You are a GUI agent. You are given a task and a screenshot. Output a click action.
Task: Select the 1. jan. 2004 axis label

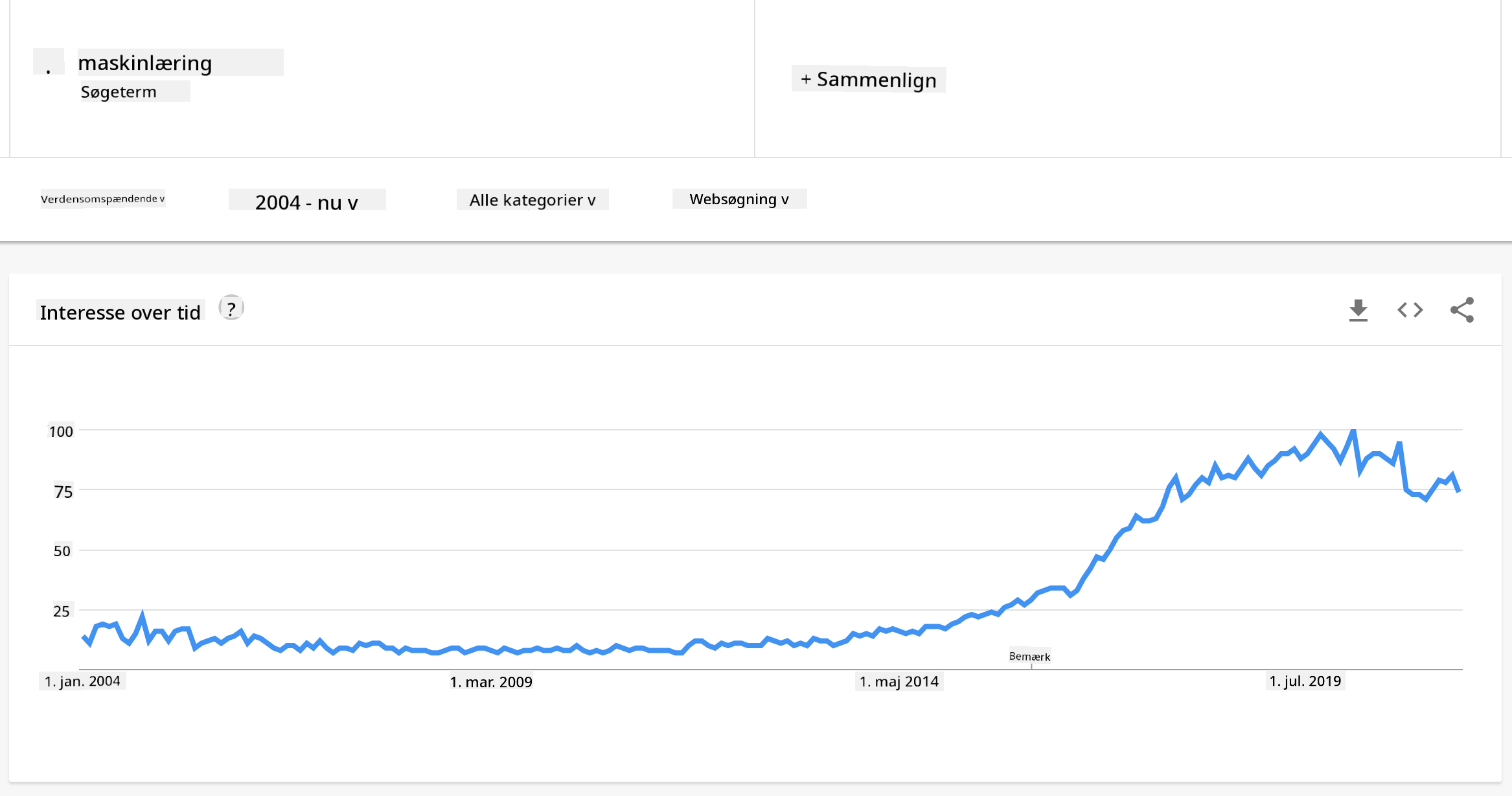(82, 681)
